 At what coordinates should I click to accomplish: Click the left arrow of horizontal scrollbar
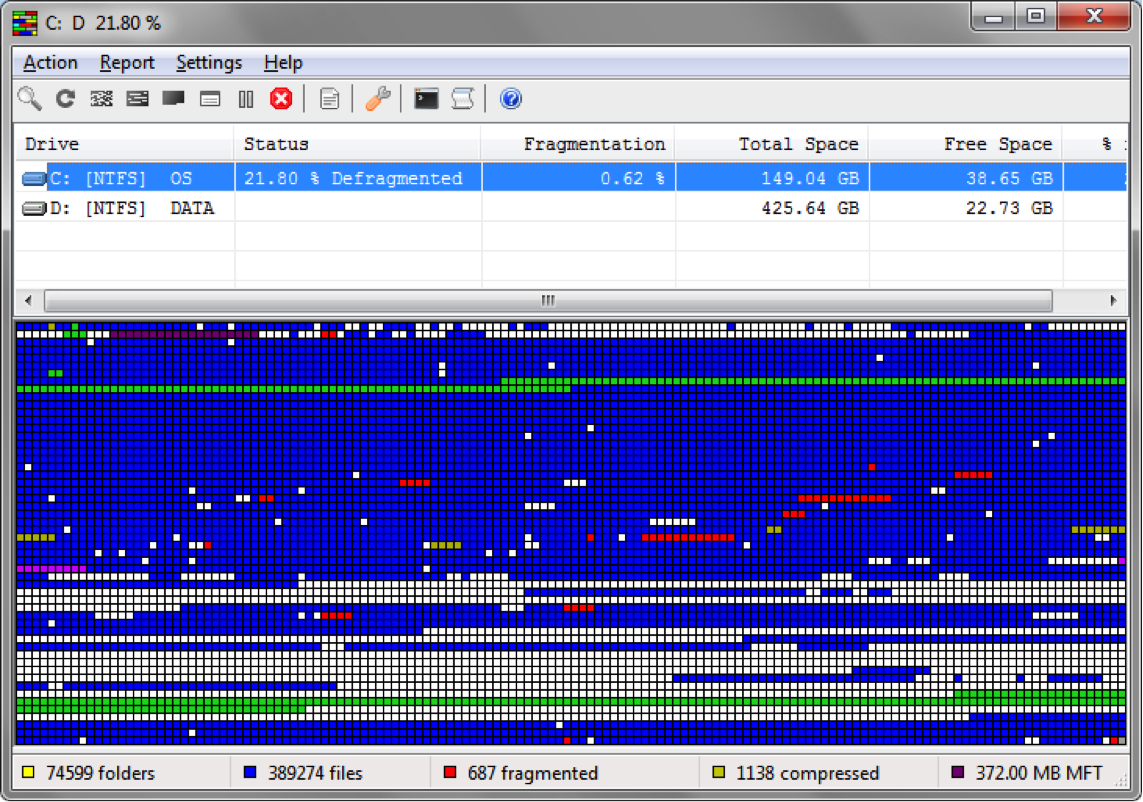(x=28, y=300)
